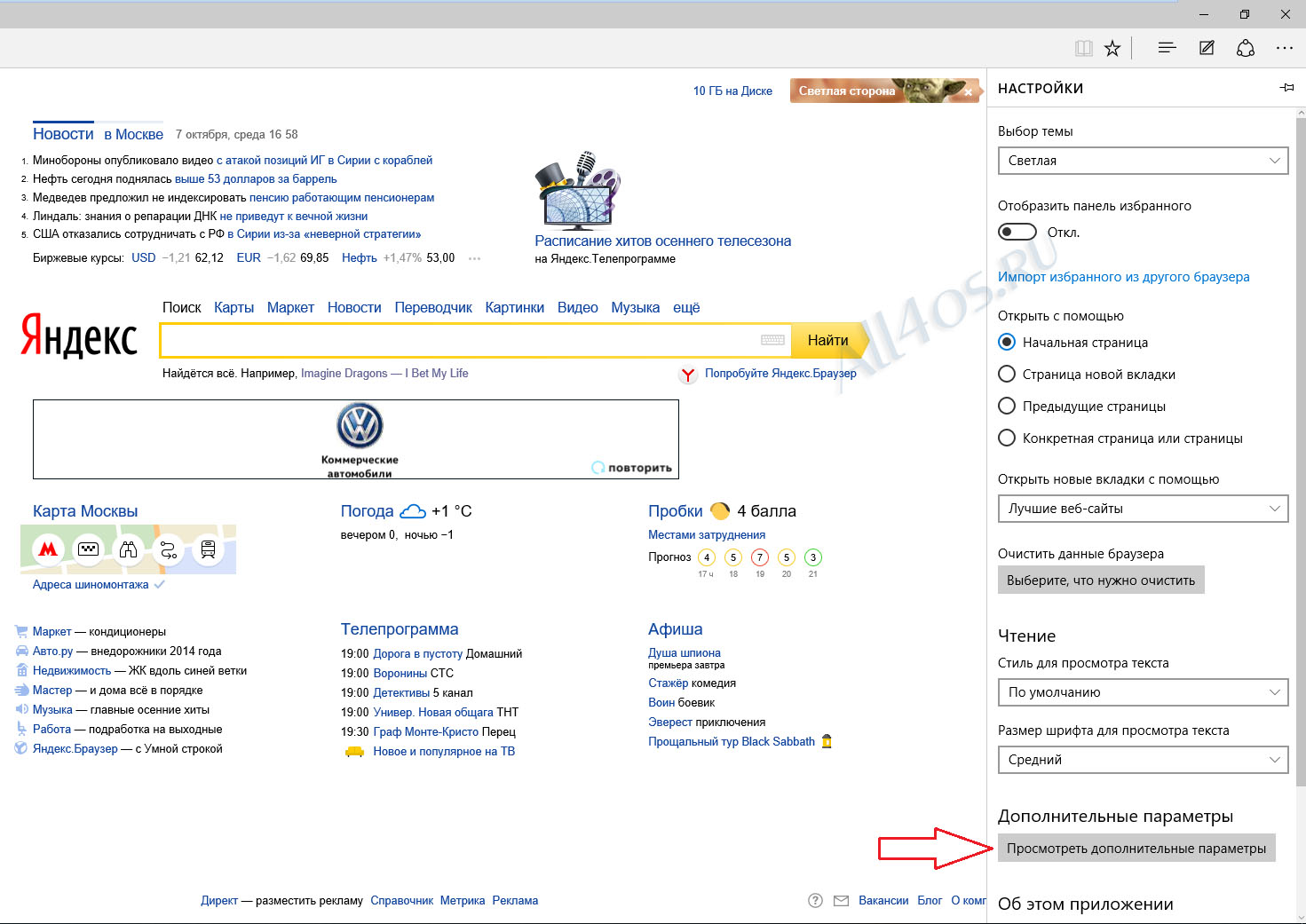Open Карты tab above search box
The height and width of the screenshot is (924, 1306).
pos(233,307)
